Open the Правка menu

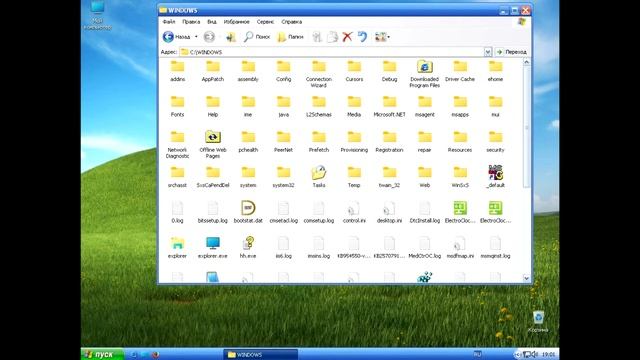191,22
